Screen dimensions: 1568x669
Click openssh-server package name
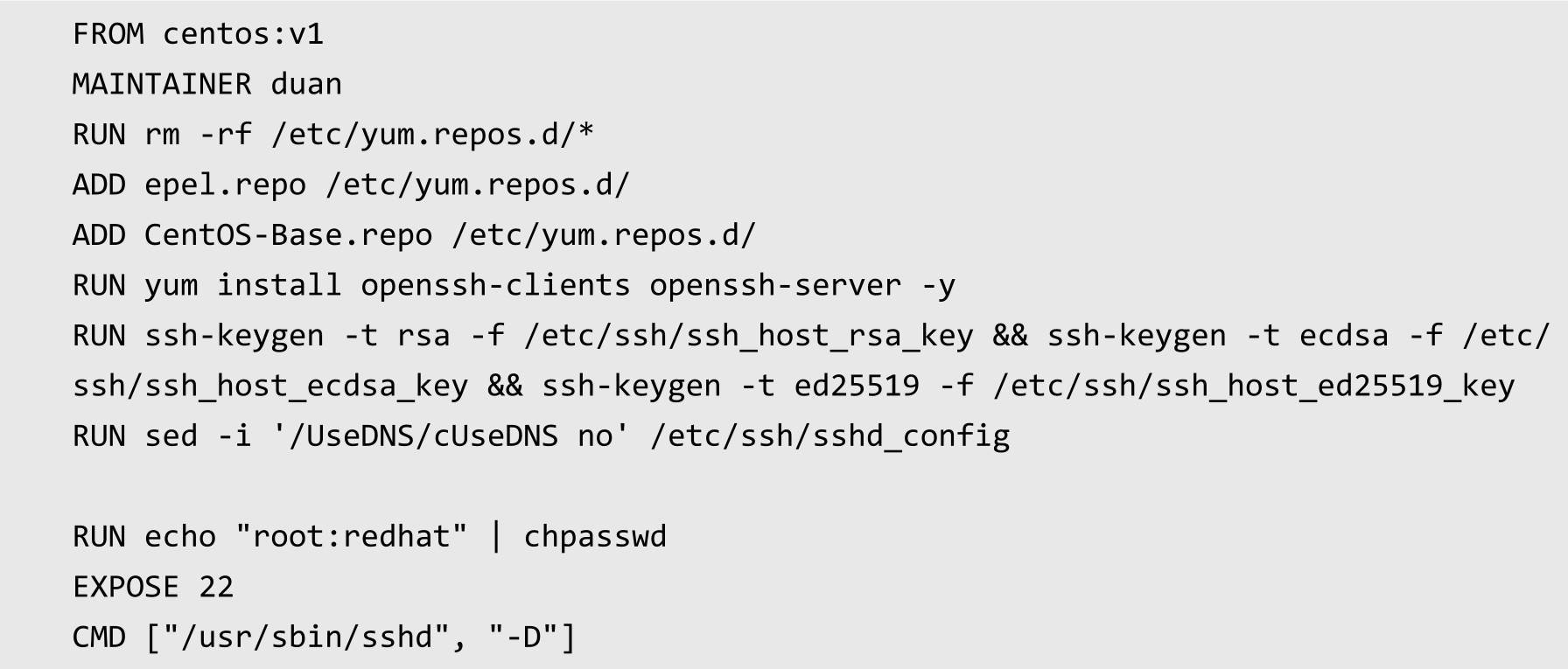coord(776,285)
